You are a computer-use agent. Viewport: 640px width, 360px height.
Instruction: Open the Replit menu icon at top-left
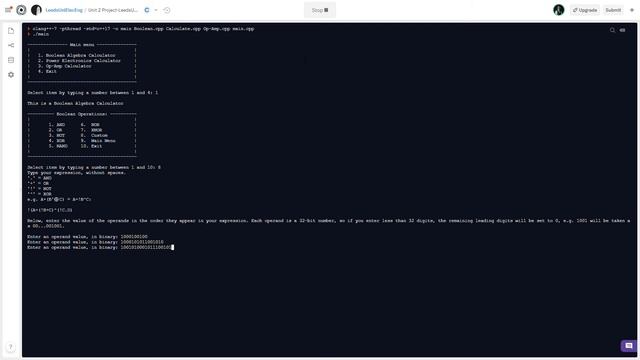(9, 10)
